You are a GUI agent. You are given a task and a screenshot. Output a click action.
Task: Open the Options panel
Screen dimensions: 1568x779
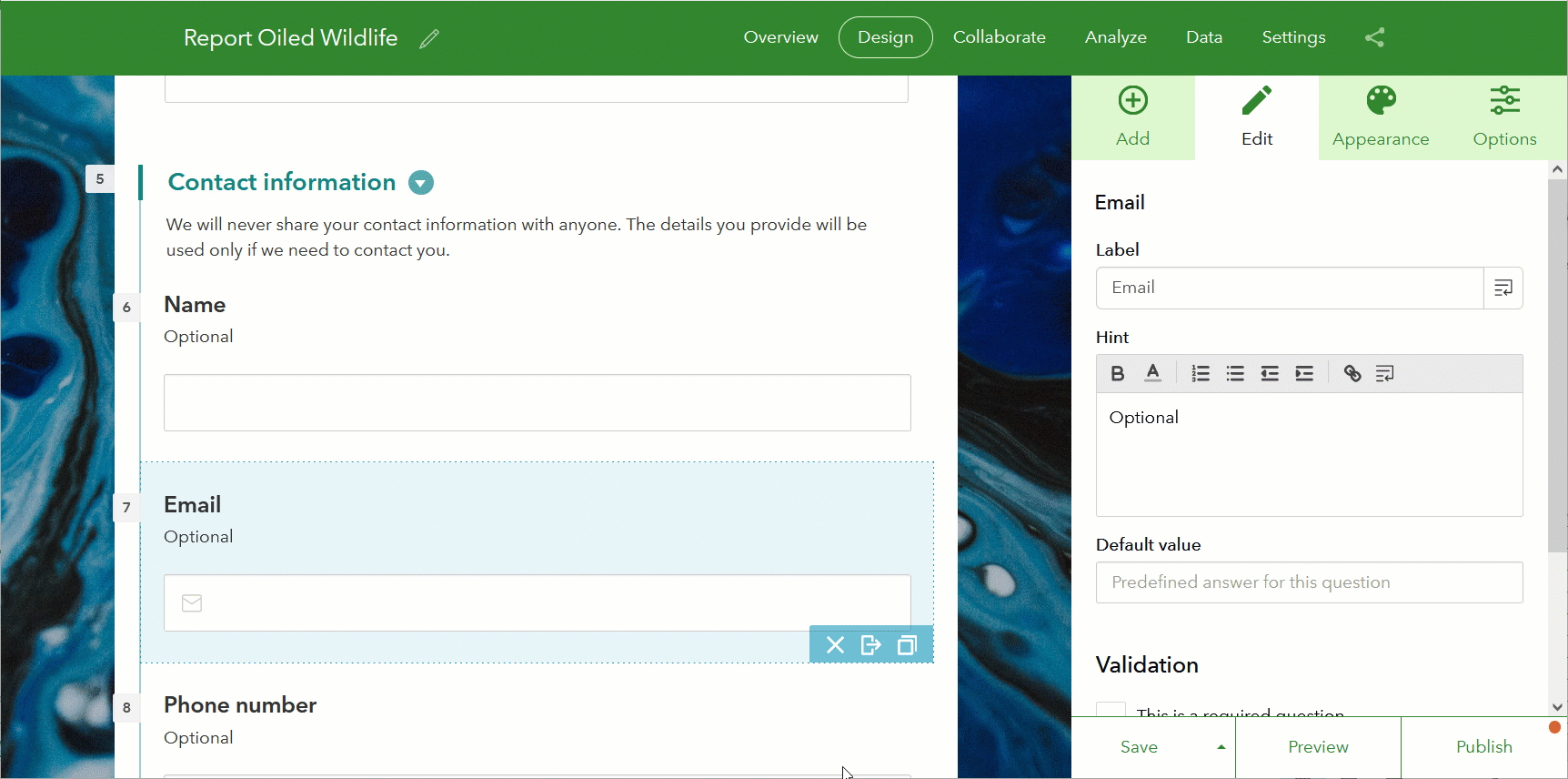(x=1504, y=117)
